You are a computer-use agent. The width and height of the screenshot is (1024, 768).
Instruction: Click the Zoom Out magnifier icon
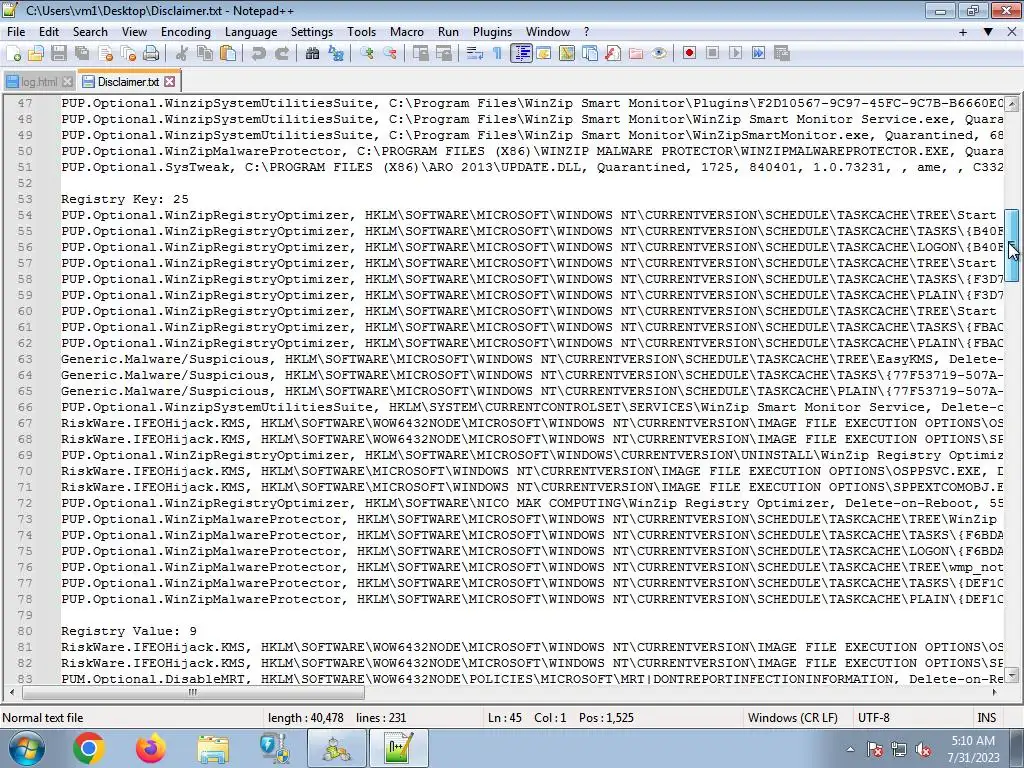(390, 54)
